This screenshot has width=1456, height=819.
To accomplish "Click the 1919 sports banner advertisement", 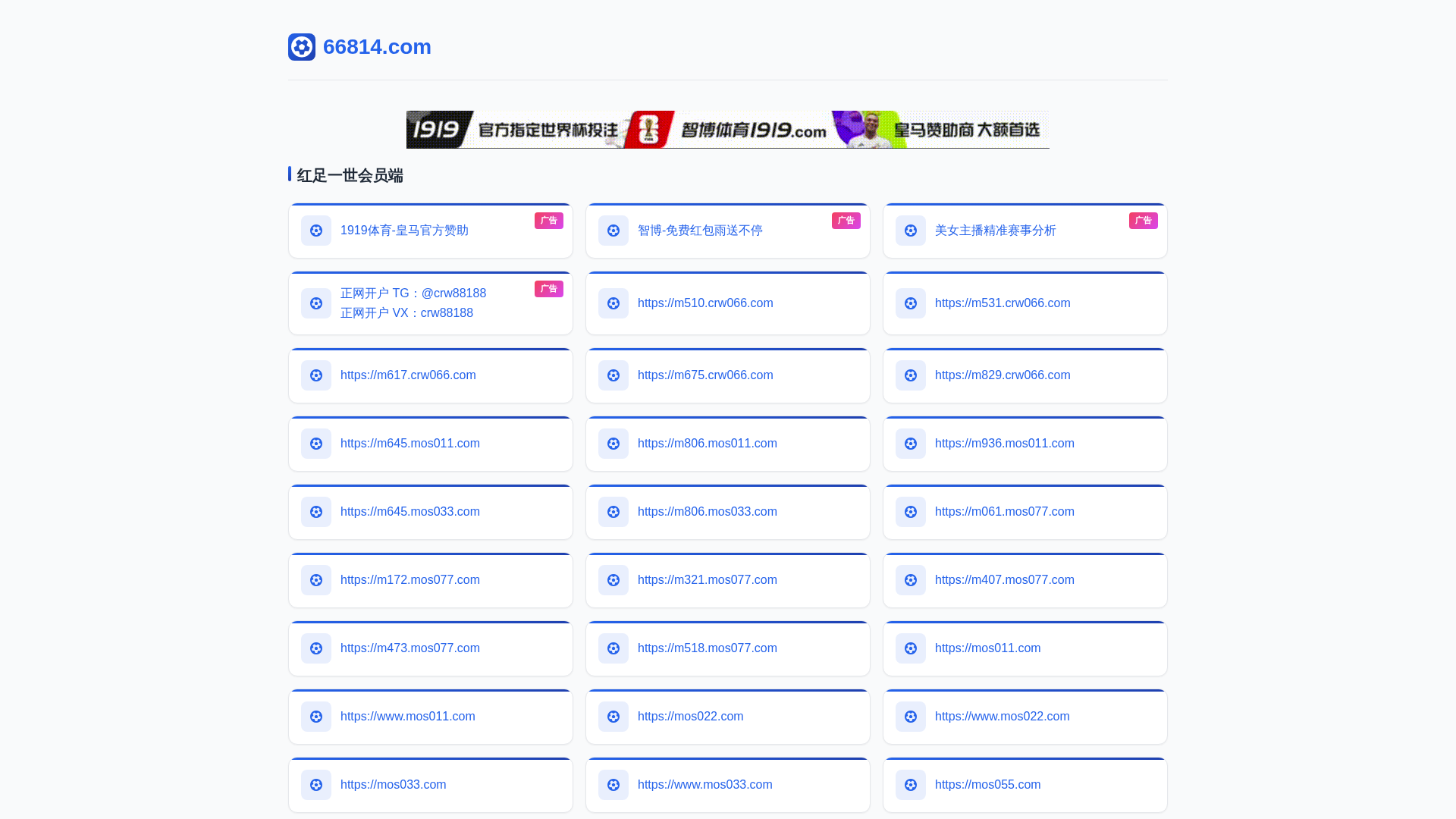I will tap(728, 130).
